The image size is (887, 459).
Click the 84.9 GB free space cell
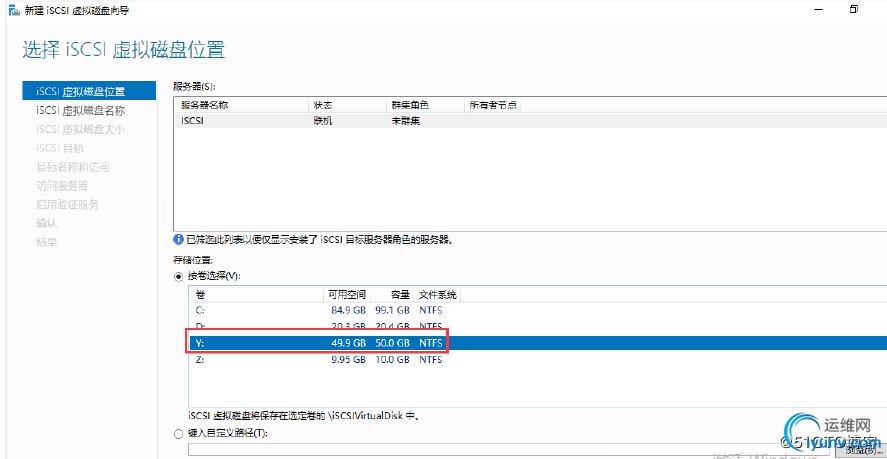pos(349,311)
